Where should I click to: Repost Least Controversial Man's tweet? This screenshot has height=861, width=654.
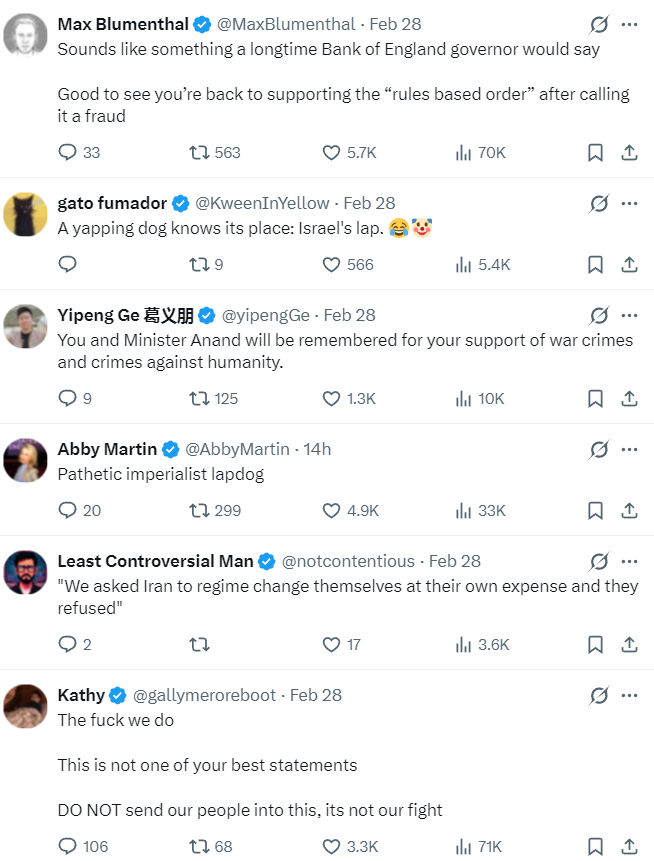[199, 645]
